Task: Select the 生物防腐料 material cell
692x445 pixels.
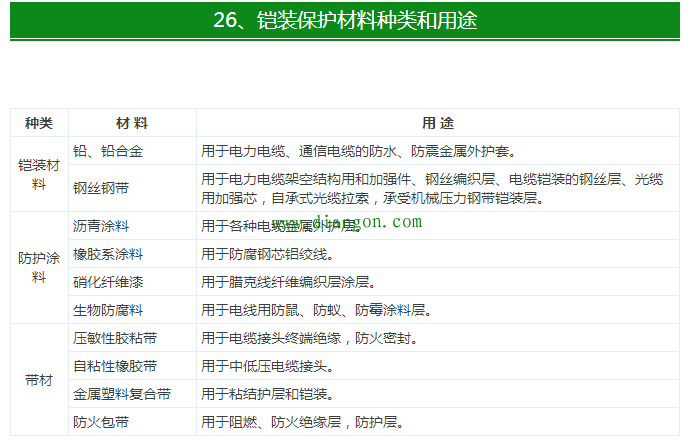Action: coord(108,309)
